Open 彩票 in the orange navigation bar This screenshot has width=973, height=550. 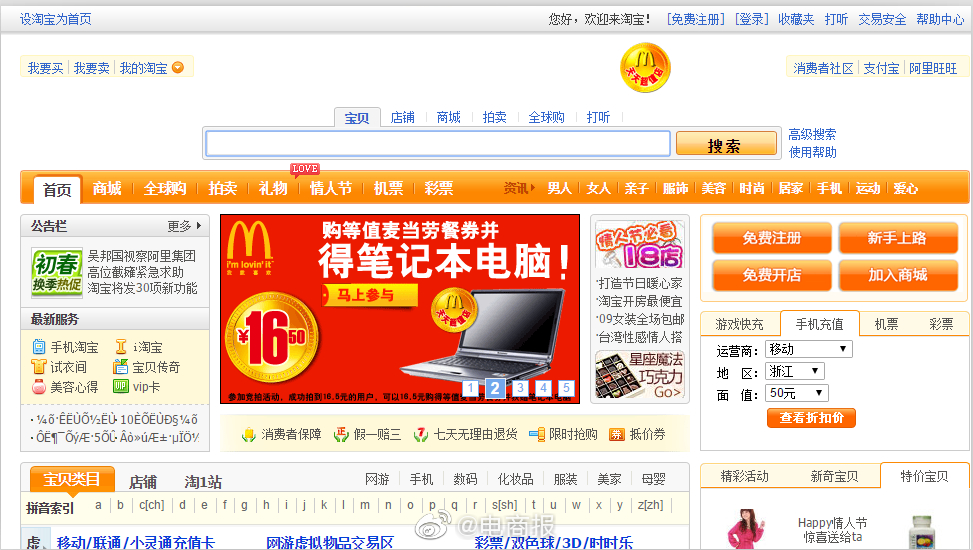point(439,188)
